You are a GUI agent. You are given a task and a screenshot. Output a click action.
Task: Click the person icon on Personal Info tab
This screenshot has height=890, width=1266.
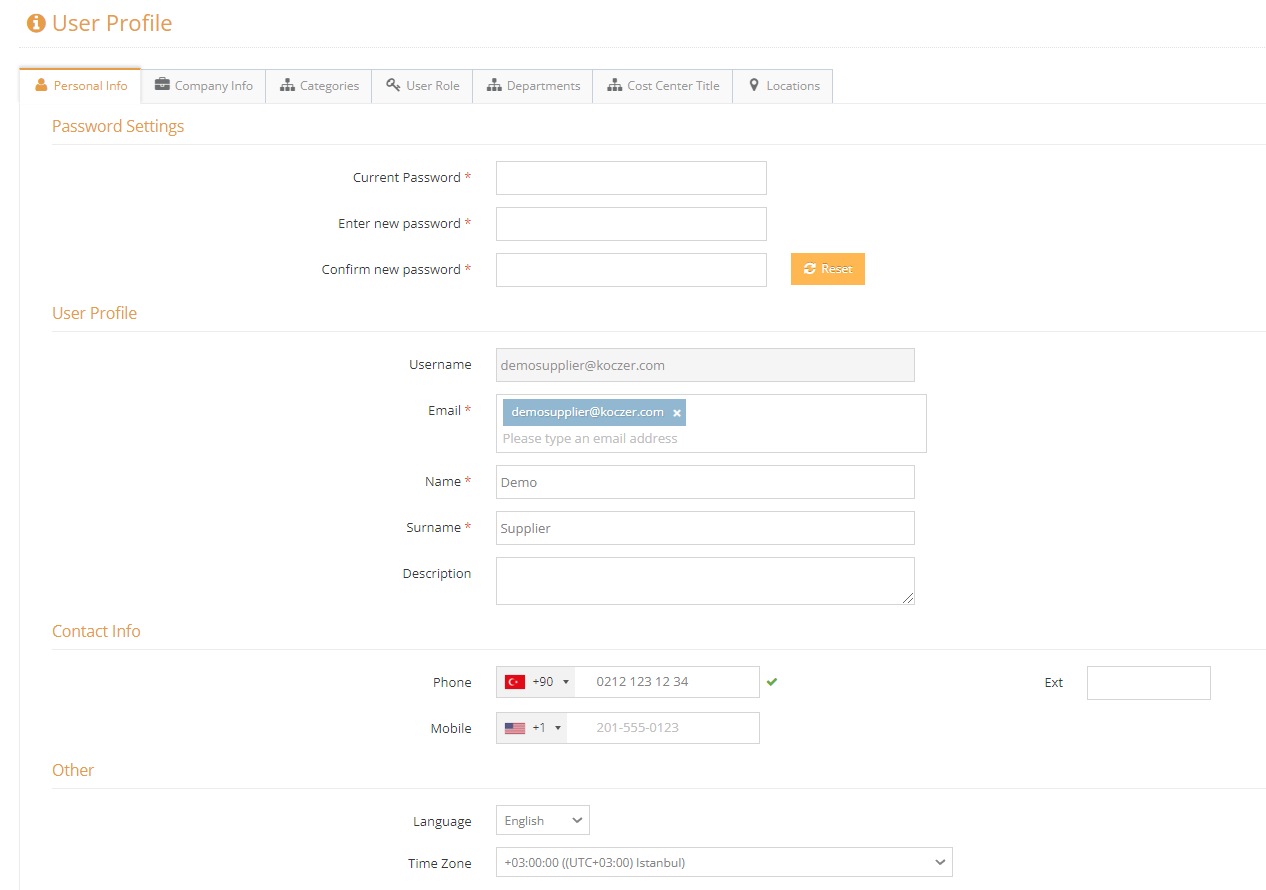pyautogui.click(x=42, y=86)
